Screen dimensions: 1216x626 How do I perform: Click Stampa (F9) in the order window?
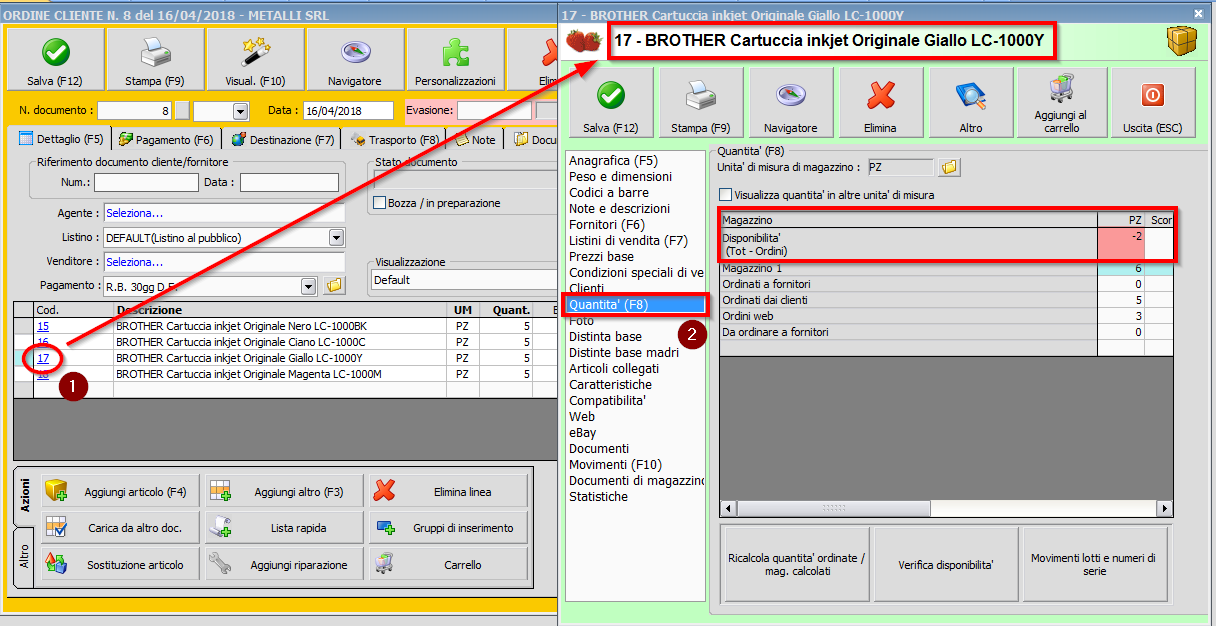click(155, 59)
